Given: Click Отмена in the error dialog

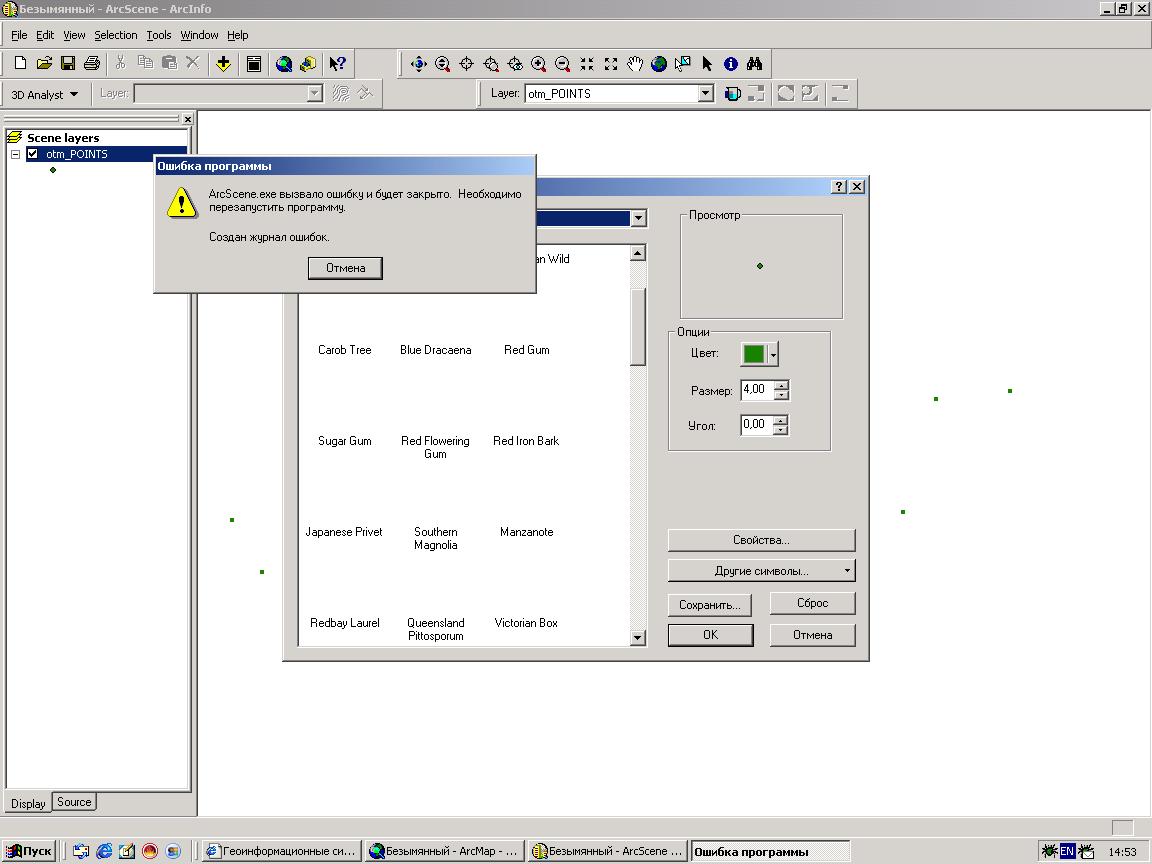Looking at the screenshot, I should click(x=345, y=268).
